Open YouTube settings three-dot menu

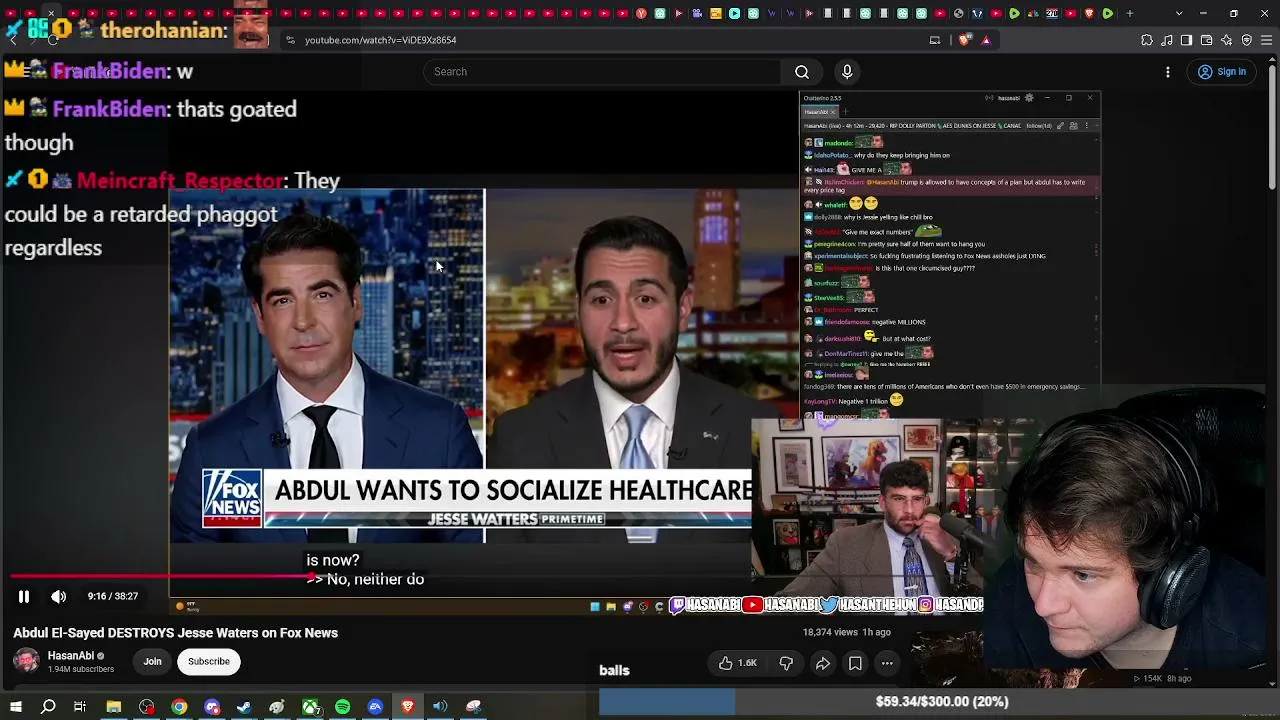coord(1168,72)
